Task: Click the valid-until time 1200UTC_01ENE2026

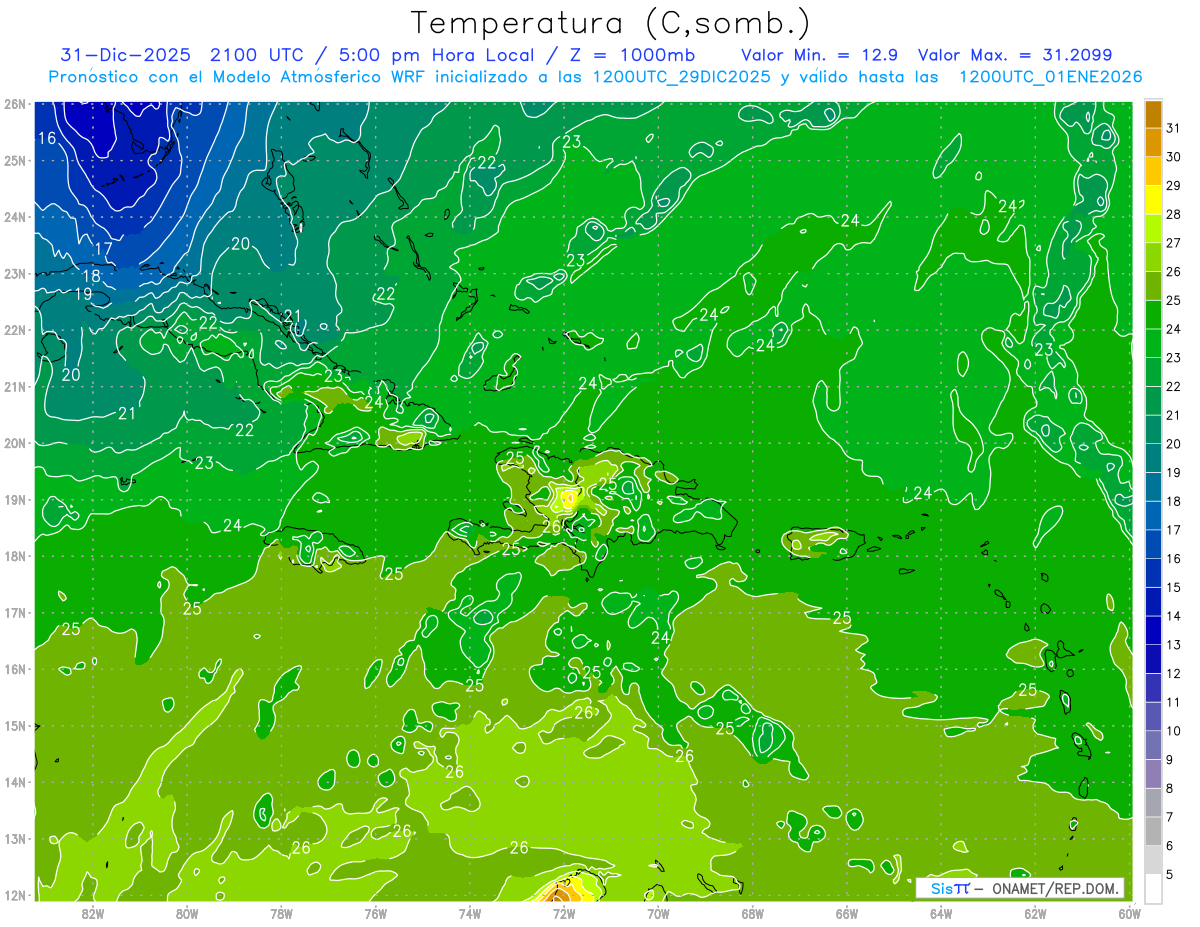Action: tap(1051, 77)
